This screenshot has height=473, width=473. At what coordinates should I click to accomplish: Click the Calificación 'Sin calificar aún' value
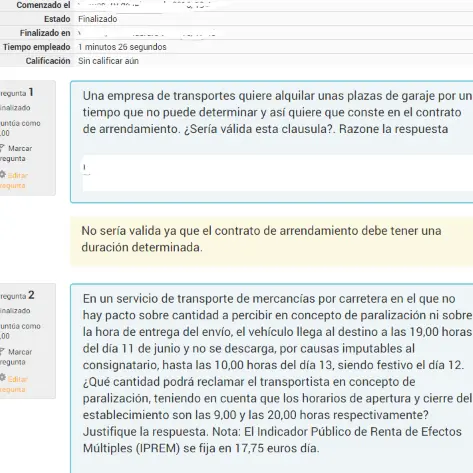click(x=108, y=61)
